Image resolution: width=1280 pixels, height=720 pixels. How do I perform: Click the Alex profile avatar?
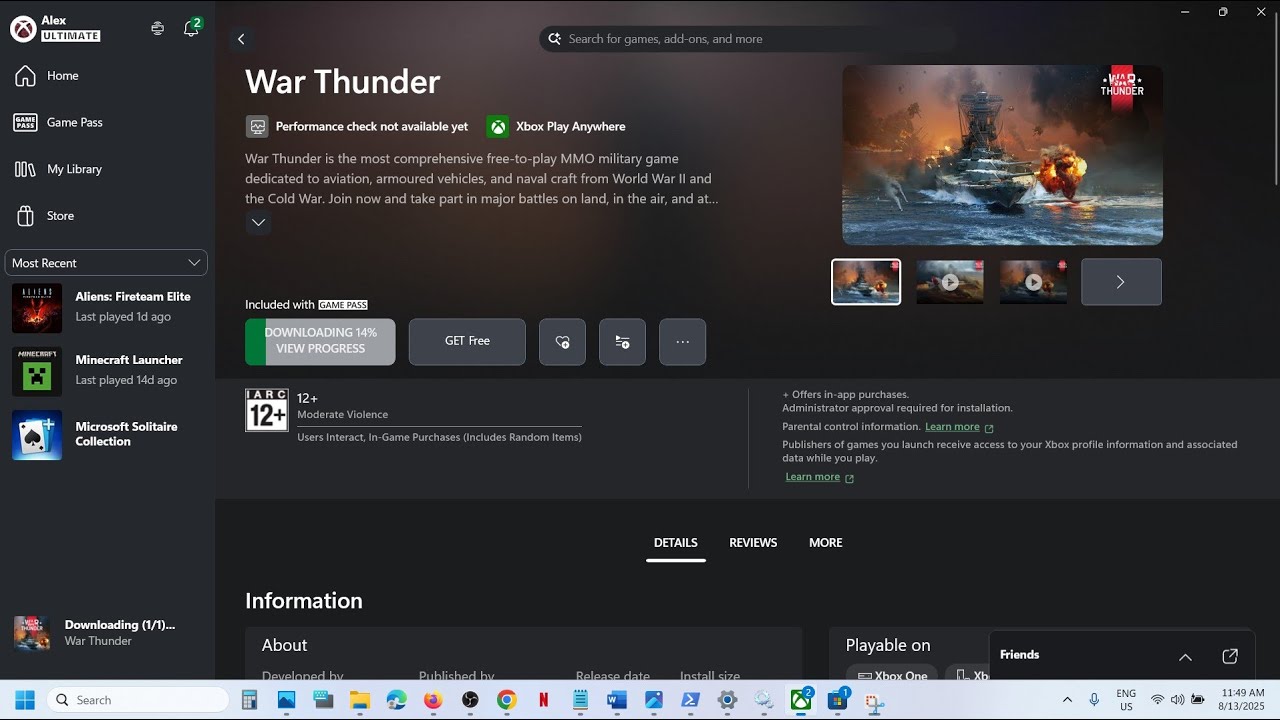point(23,29)
